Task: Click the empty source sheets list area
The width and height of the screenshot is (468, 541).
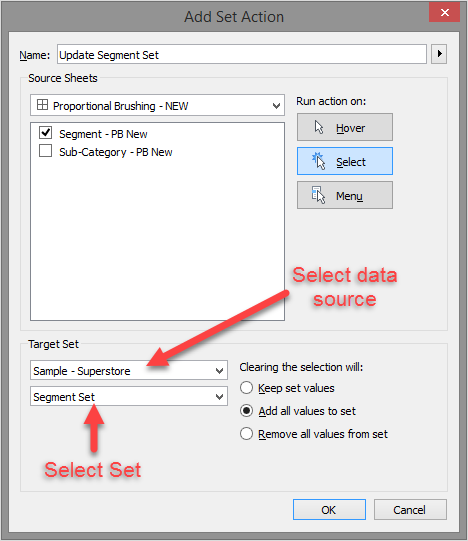Action: pyautogui.click(x=157, y=238)
